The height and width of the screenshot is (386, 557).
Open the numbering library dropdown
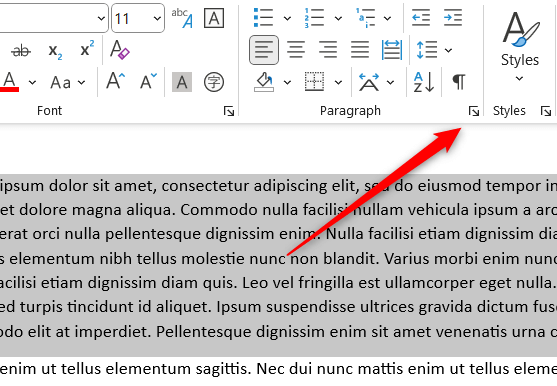pyautogui.click(x=338, y=18)
